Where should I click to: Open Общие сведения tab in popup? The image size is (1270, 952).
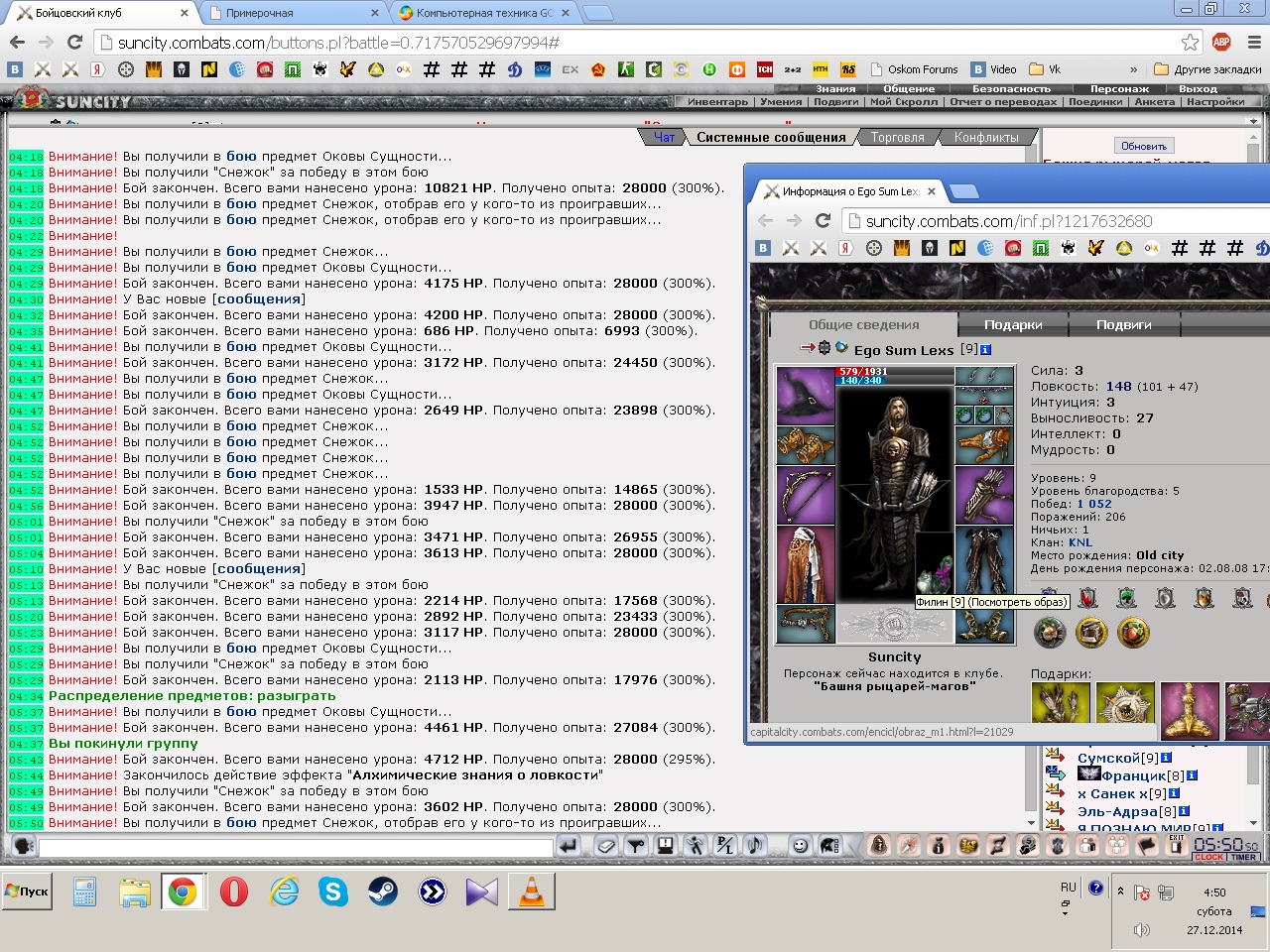(863, 324)
